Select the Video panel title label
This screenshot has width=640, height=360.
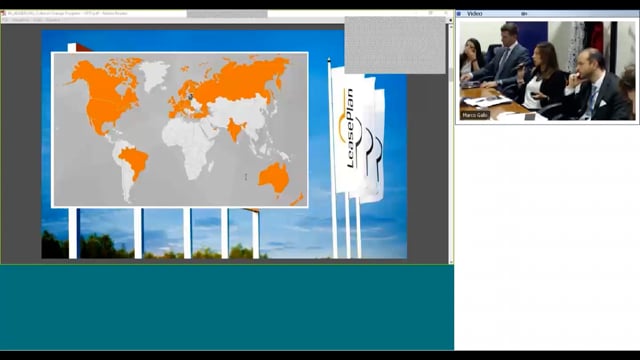[x=475, y=14]
